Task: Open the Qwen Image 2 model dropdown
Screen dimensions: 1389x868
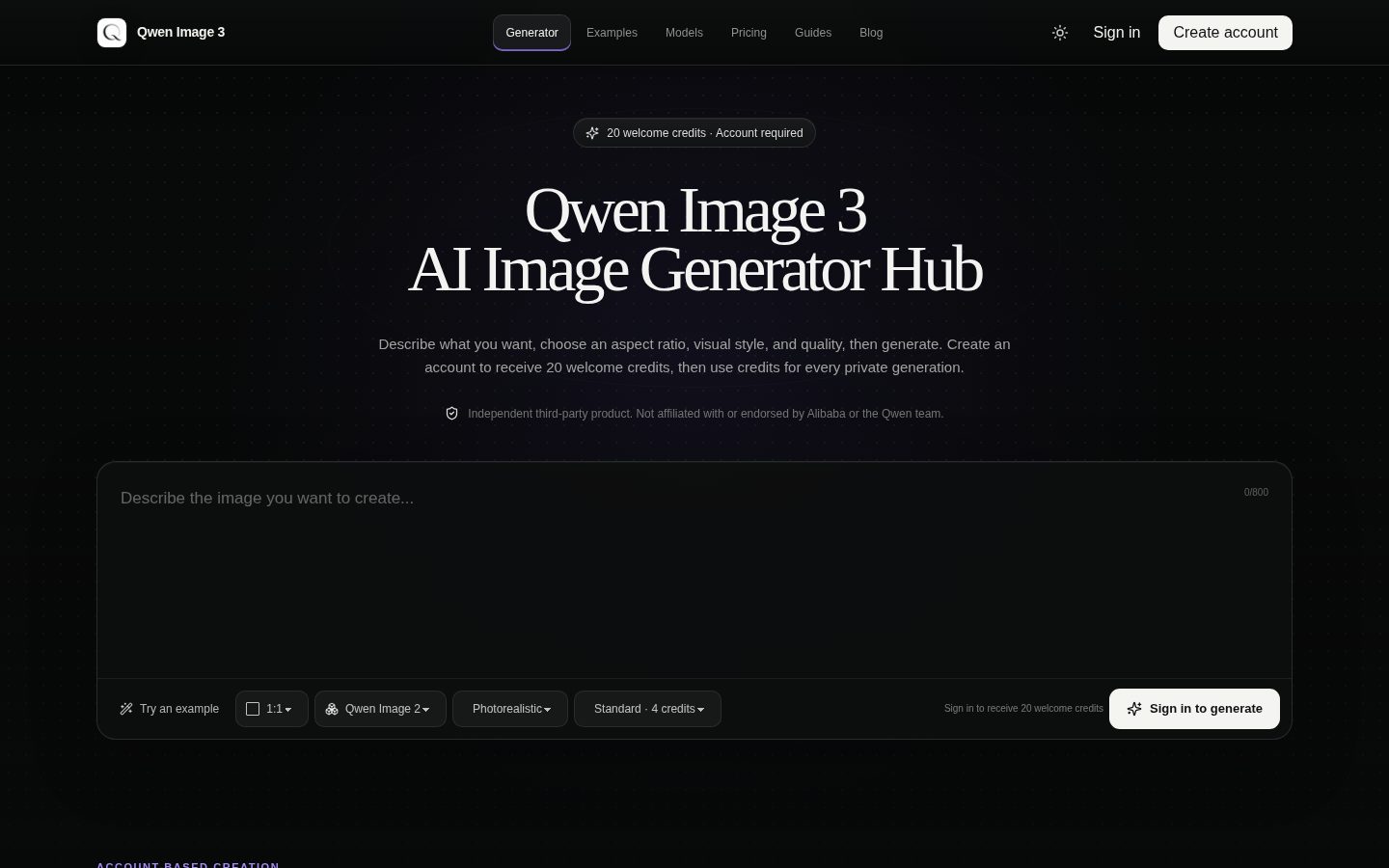Action: [380, 709]
